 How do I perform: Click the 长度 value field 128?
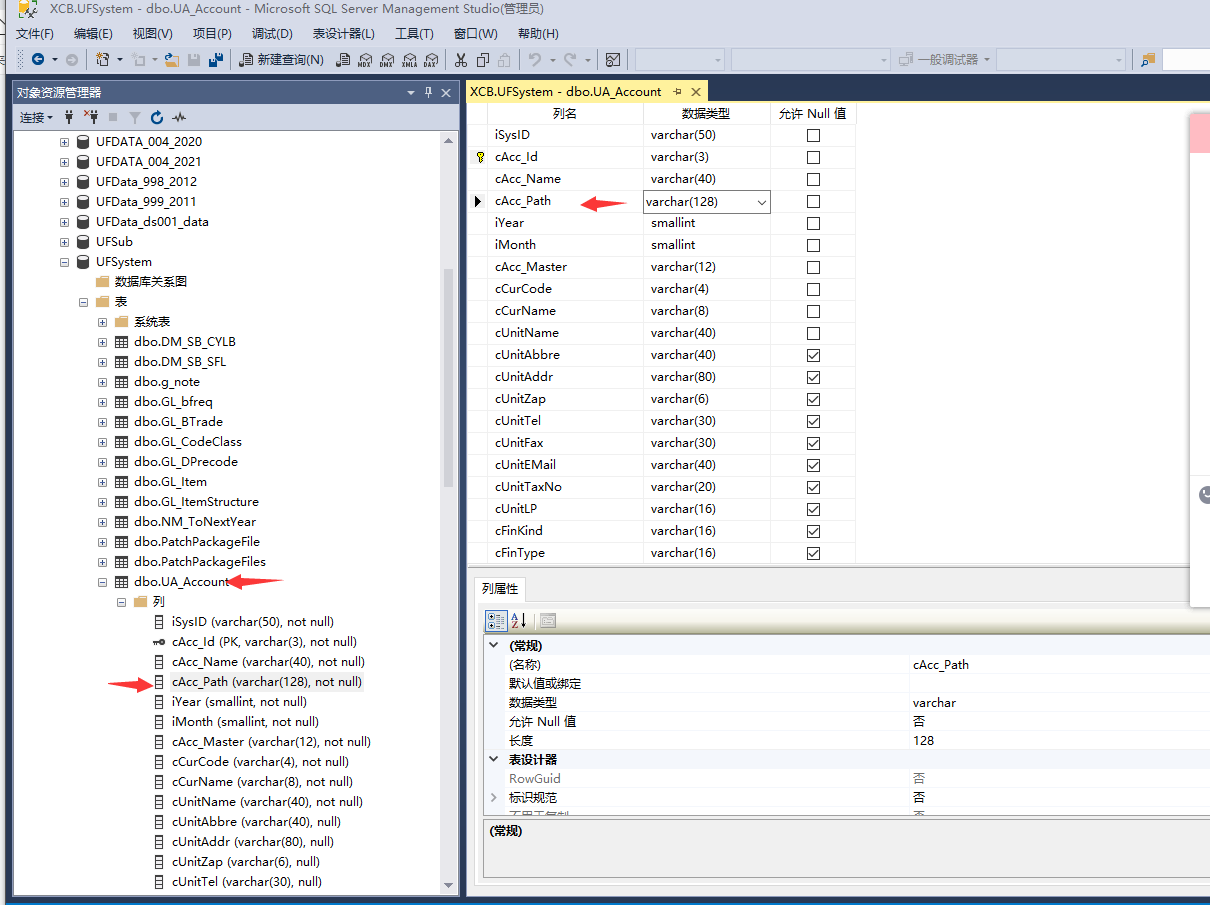tap(1059, 741)
